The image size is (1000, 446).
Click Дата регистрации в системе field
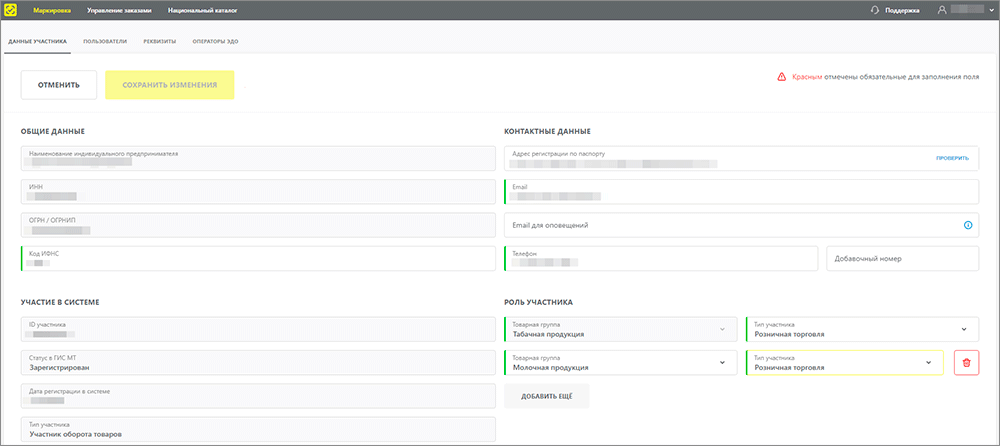258,396
